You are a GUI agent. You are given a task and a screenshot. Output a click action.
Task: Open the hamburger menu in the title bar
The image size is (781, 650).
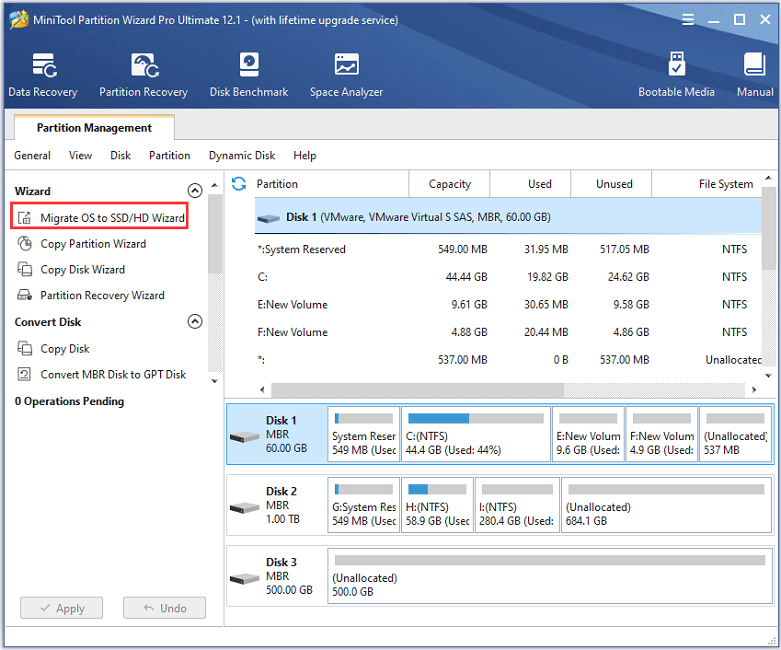(688, 19)
